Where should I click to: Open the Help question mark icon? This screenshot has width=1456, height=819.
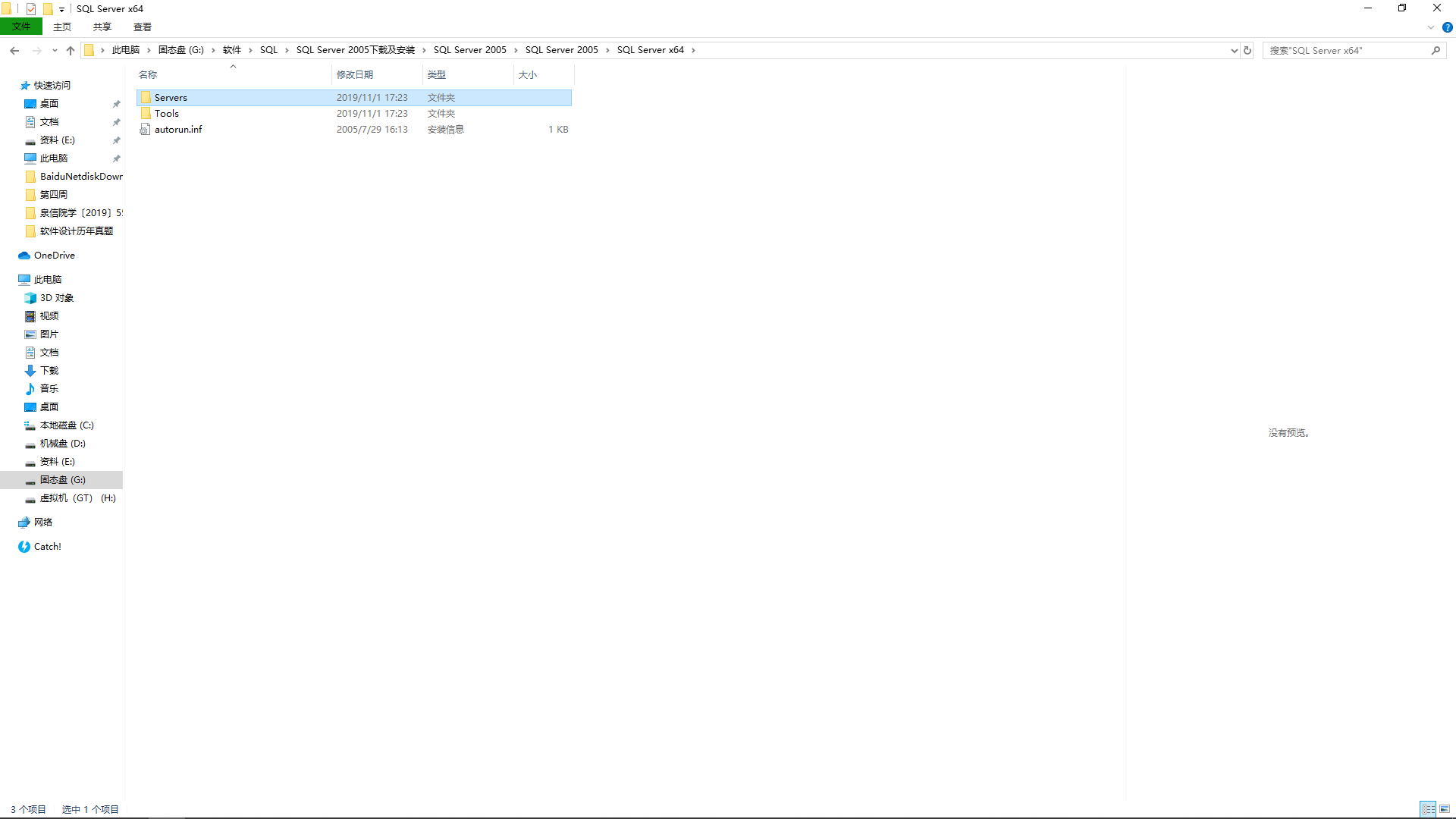pos(1448,27)
